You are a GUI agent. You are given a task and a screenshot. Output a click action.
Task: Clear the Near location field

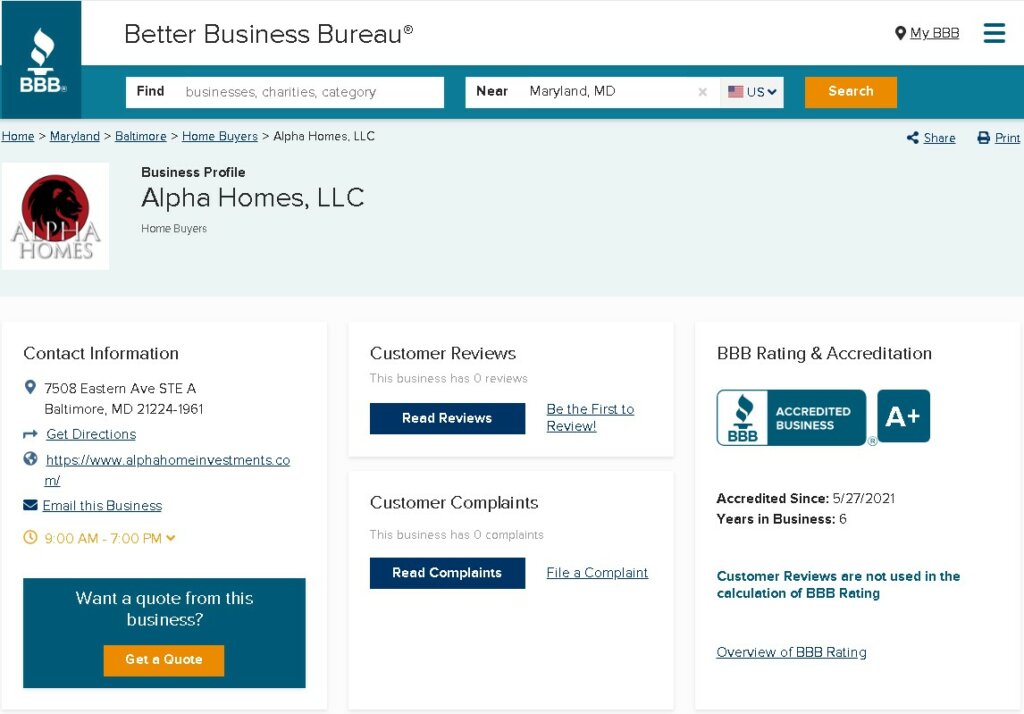(x=703, y=92)
